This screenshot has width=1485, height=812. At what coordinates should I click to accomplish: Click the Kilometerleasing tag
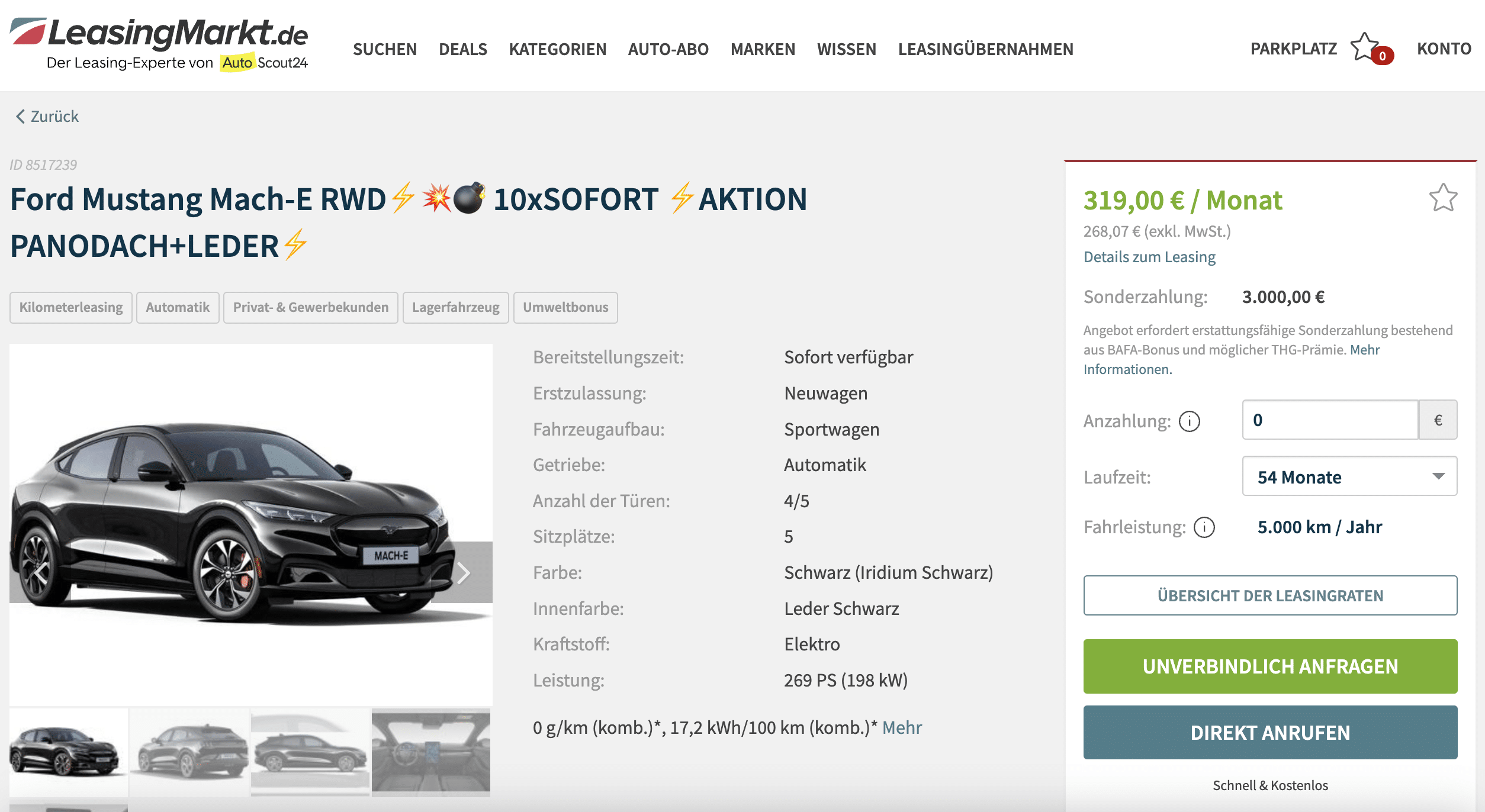tap(71, 307)
